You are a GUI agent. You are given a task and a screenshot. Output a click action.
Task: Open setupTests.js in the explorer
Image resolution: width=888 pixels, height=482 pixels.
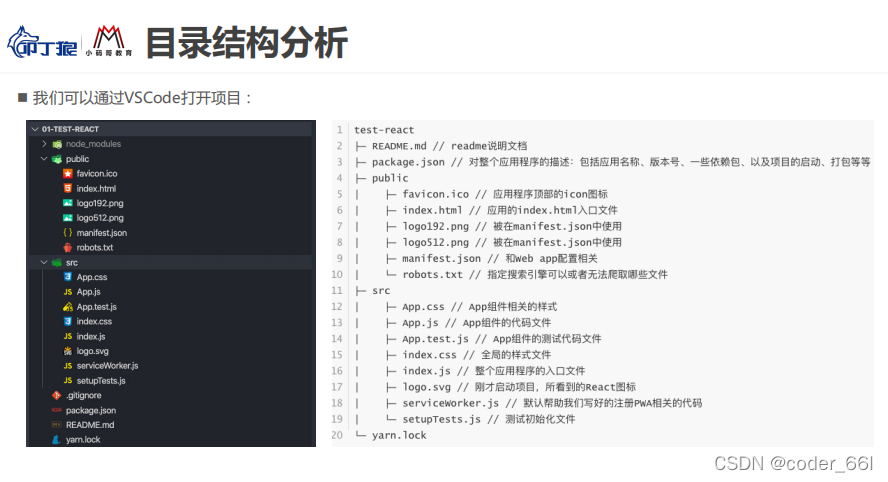point(101,381)
